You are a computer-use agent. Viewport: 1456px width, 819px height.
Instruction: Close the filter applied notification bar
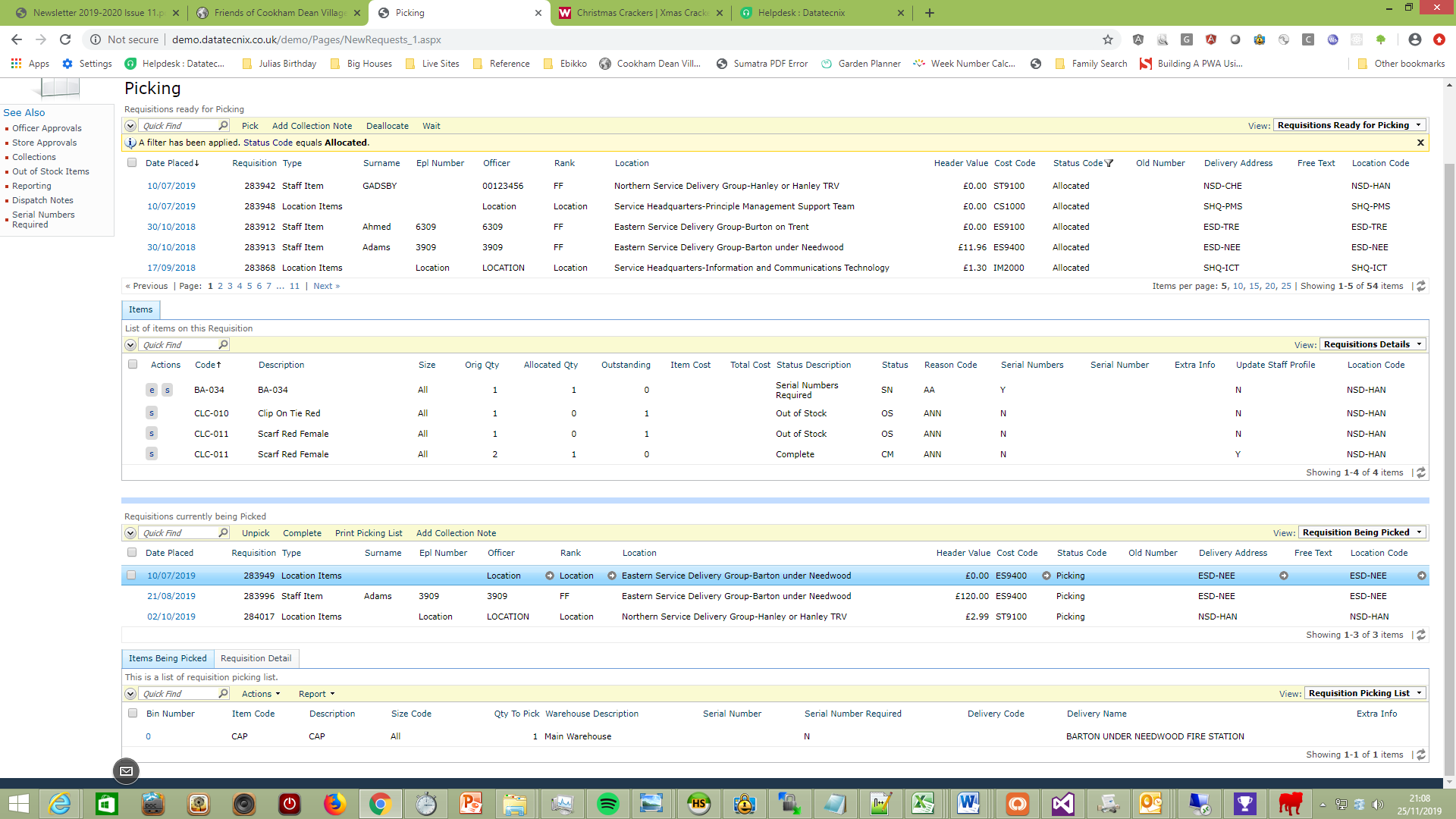click(x=1420, y=143)
